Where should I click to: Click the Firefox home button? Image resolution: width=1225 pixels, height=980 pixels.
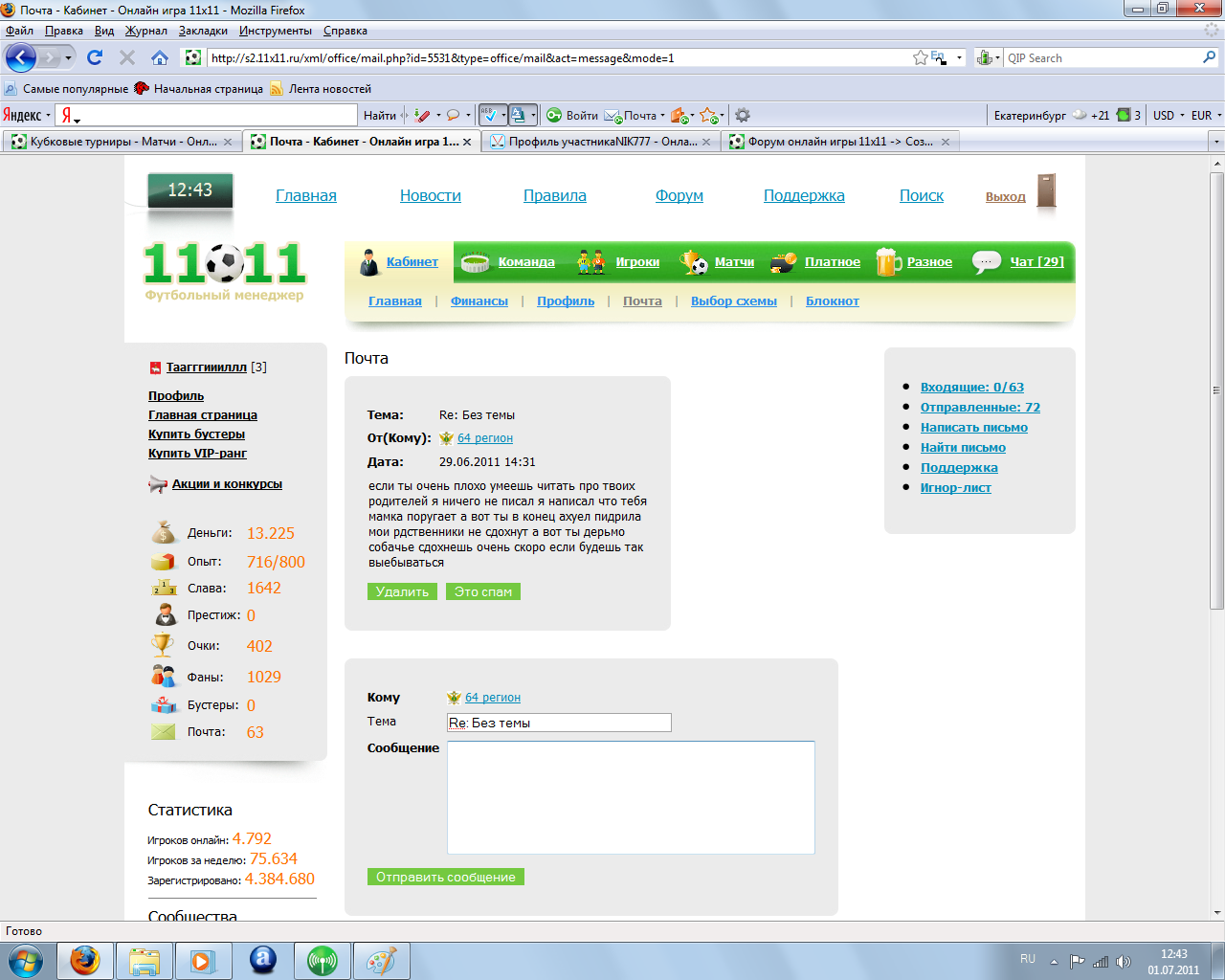pyautogui.click(x=160, y=58)
